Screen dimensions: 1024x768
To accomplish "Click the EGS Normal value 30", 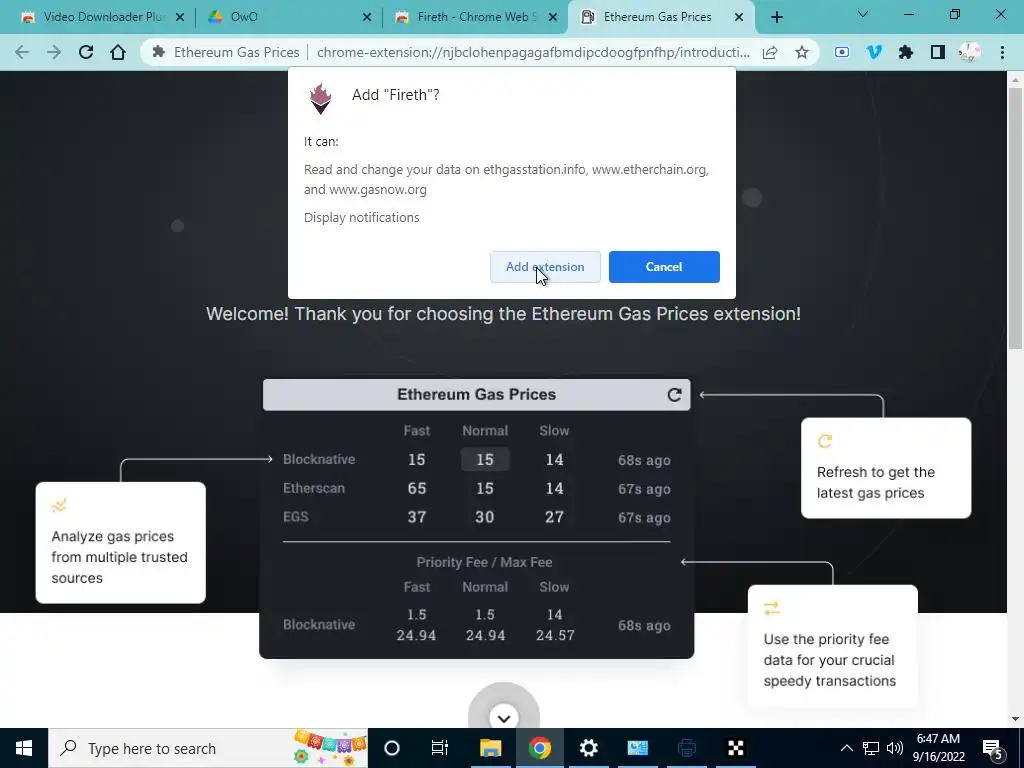I will coord(485,517).
